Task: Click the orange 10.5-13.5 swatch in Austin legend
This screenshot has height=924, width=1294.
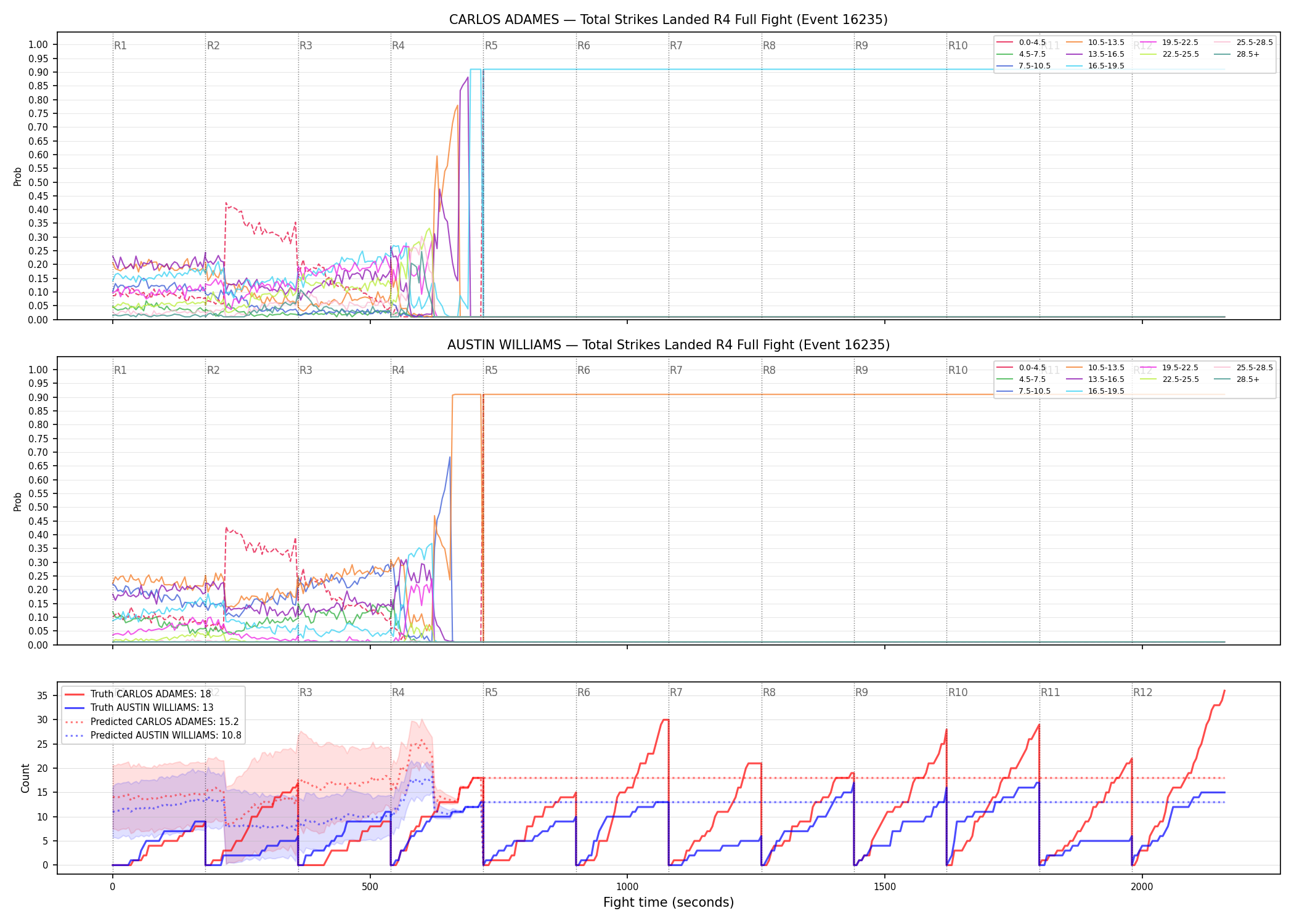Action: [1074, 368]
